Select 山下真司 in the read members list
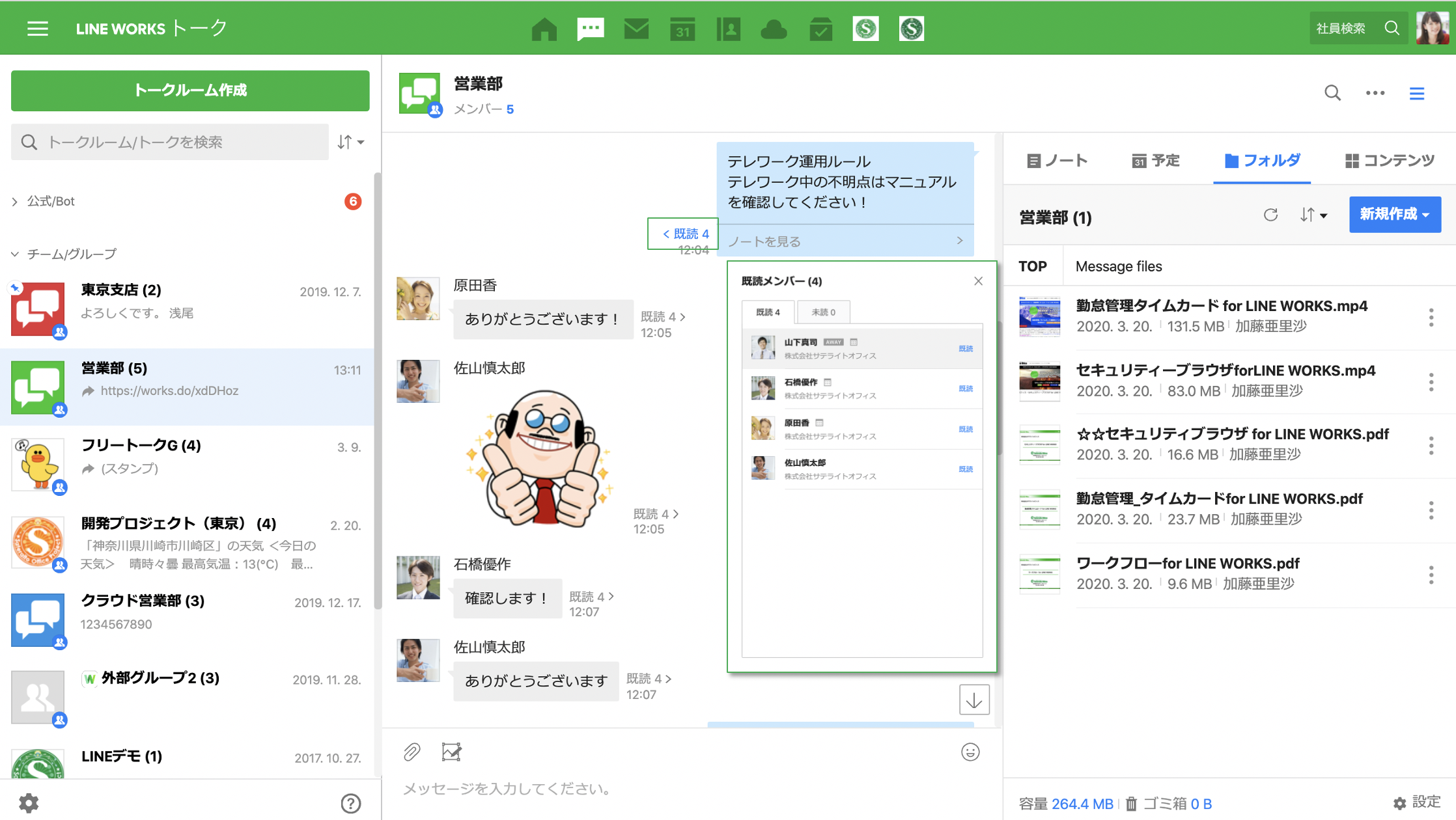Image resolution: width=1456 pixels, height=820 pixels. [x=862, y=348]
